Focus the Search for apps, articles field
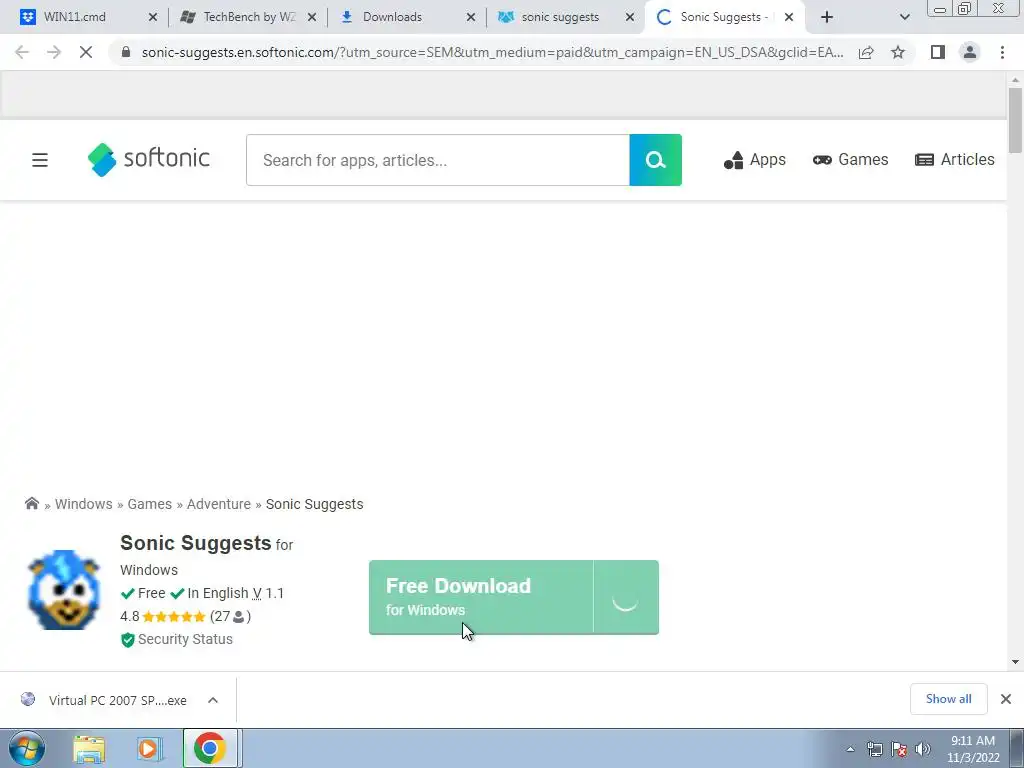The image size is (1024, 768). [x=438, y=160]
